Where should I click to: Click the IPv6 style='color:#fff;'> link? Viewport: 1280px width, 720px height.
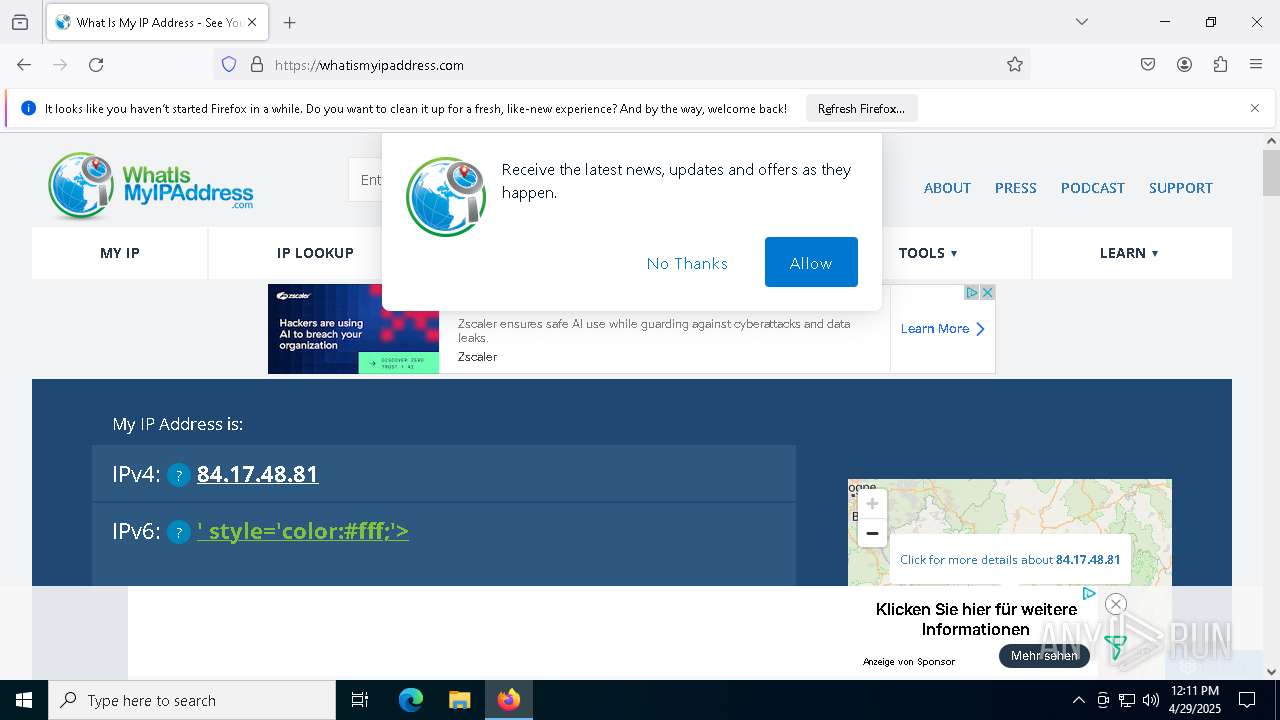tap(303, 531)
